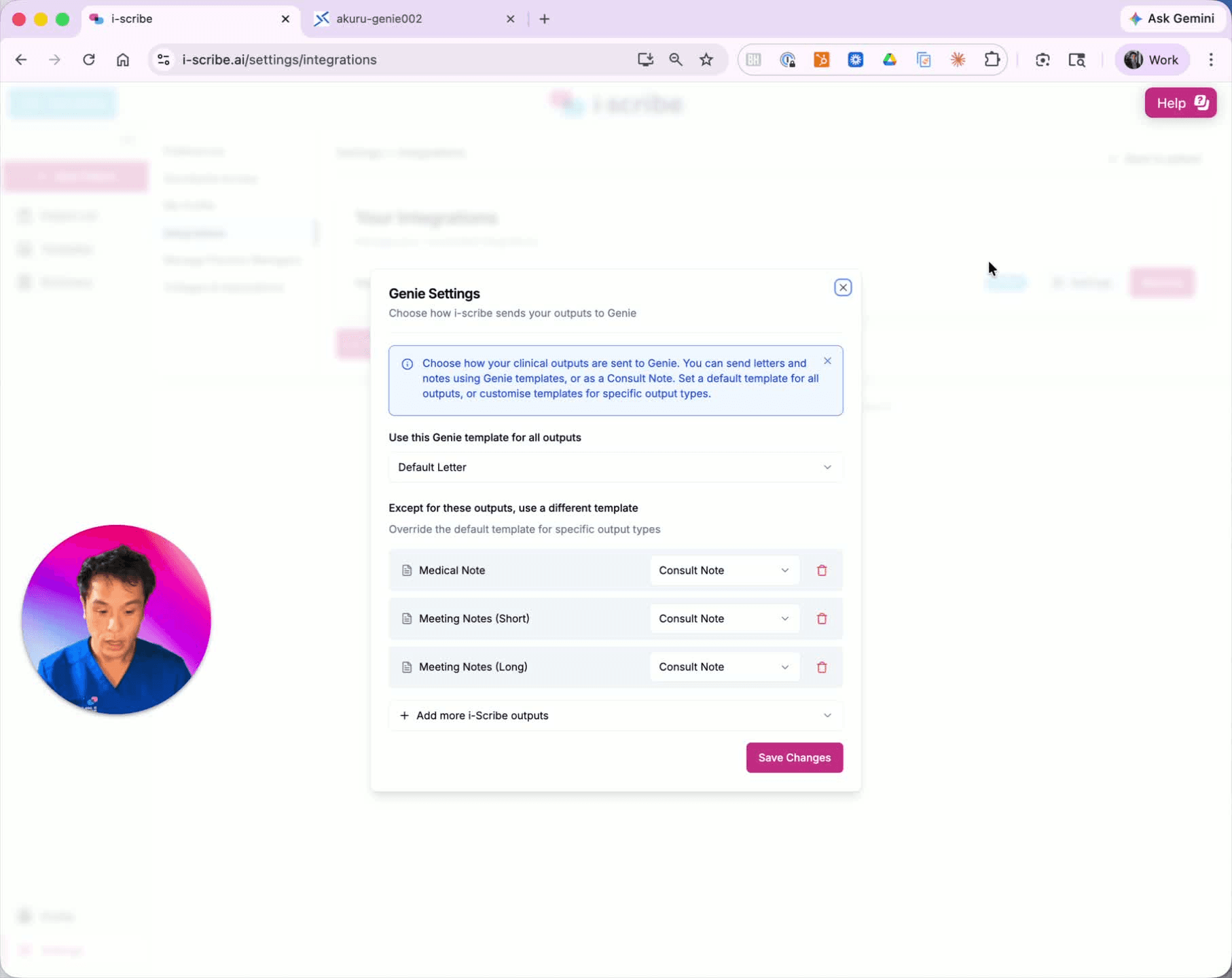Viewport: 1232px width, 978px height.
Task: Click 'Choose how i-scribe sends your outputs' subtitle
Action: pyautogui.click(x=512, y=313)
